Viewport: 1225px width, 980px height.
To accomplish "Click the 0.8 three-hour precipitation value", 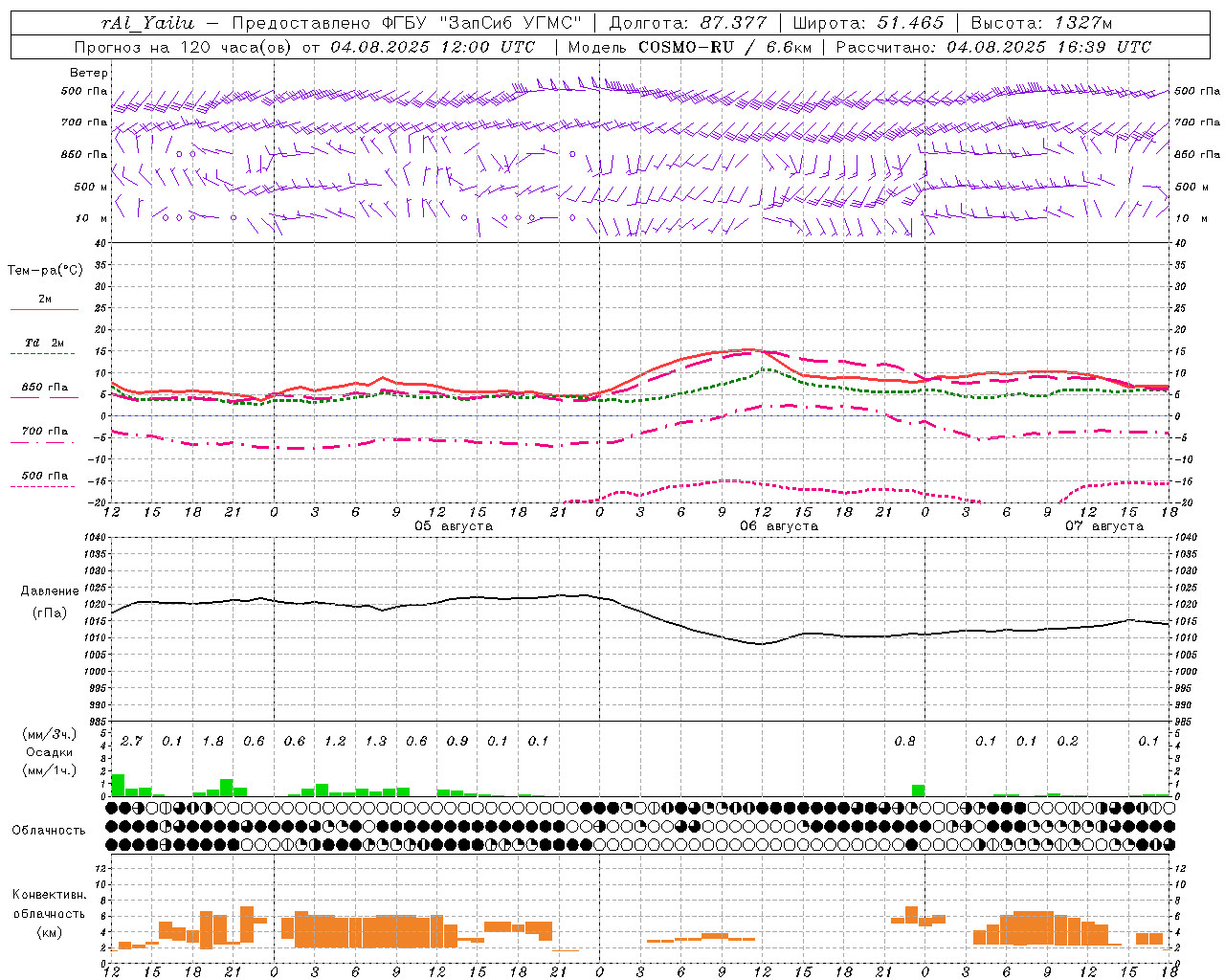I will point(904,742).
